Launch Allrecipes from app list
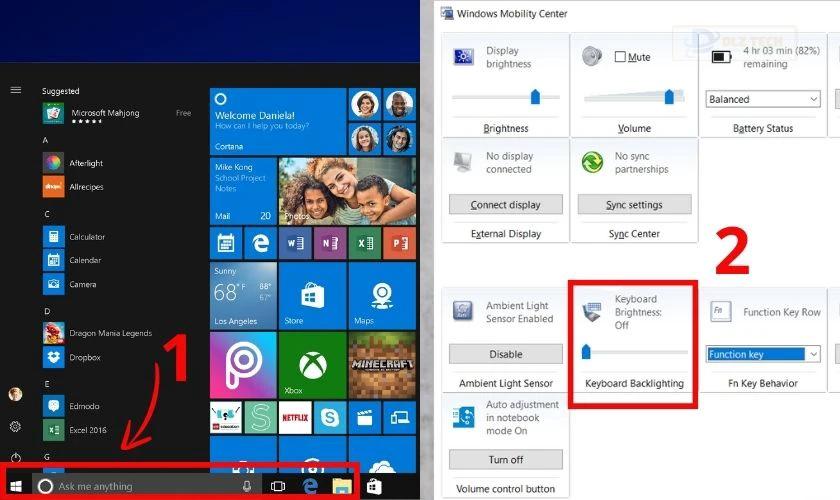 pos(73,186)
